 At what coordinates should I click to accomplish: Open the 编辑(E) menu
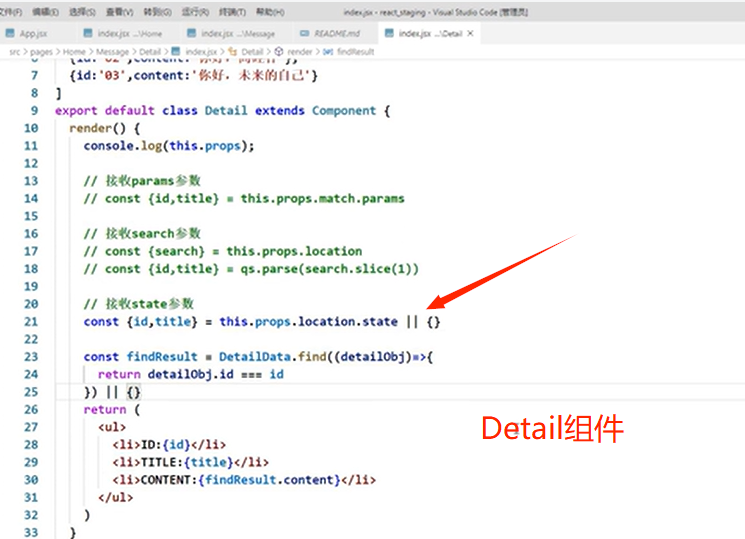(45, 12)
